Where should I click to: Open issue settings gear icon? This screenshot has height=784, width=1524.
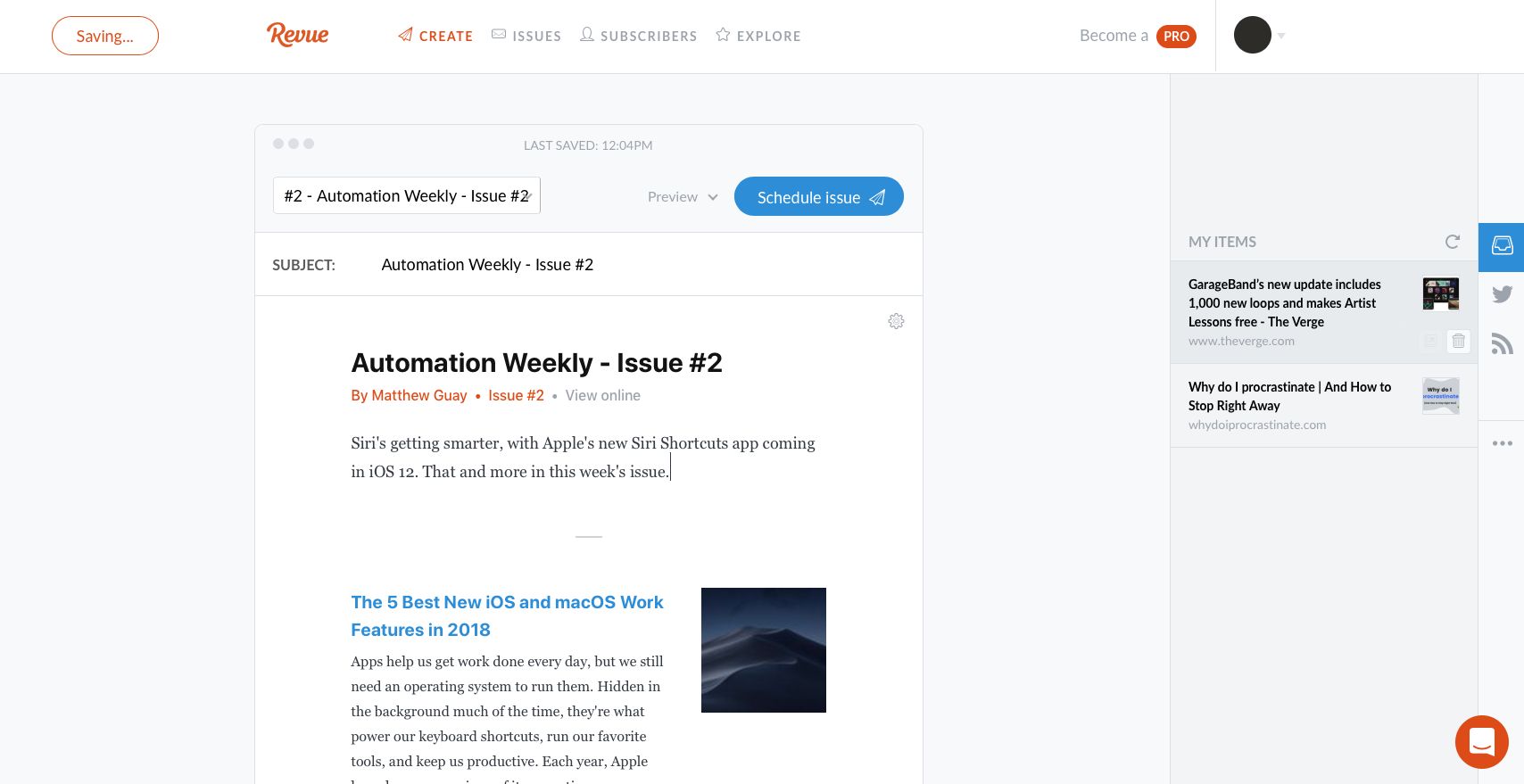(x=896, y=321)
